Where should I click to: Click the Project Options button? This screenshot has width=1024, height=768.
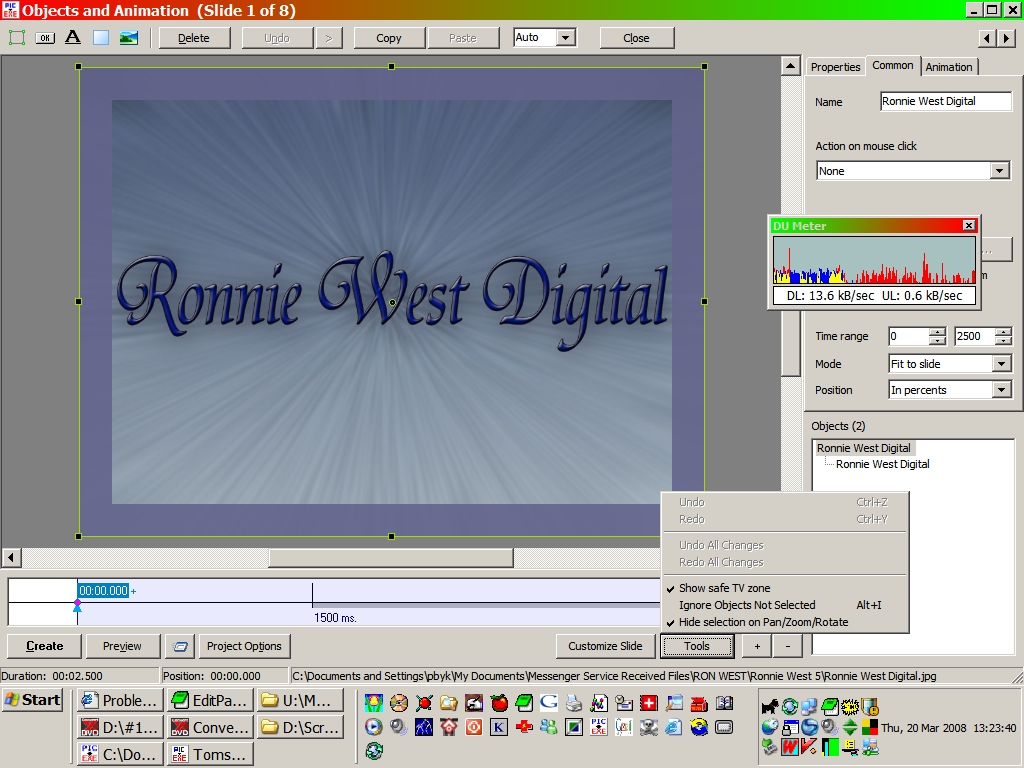tap(244, 646)
